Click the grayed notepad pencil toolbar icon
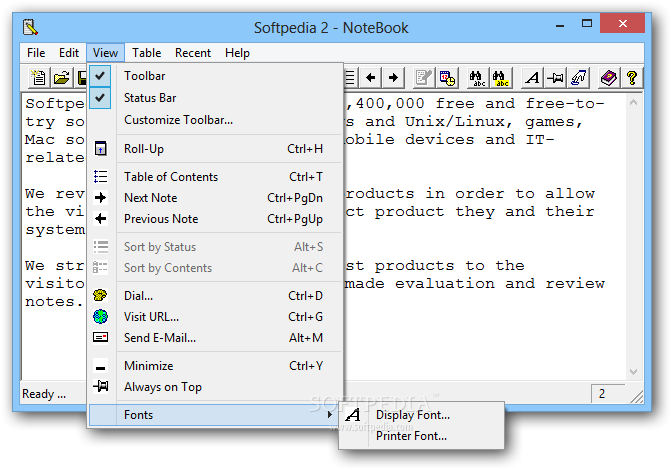The width and height of the screenshot is (672, 470). tap(424, 78)
